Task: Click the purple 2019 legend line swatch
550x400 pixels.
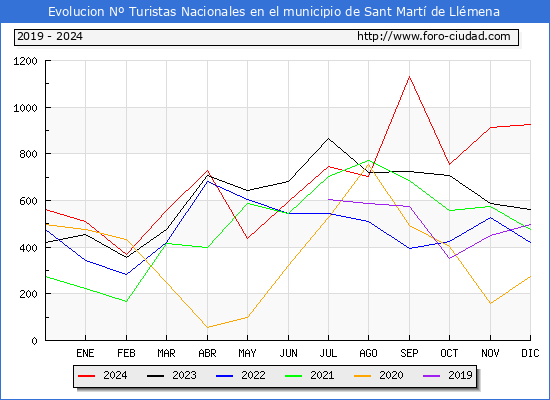Action: coord(431,376)
